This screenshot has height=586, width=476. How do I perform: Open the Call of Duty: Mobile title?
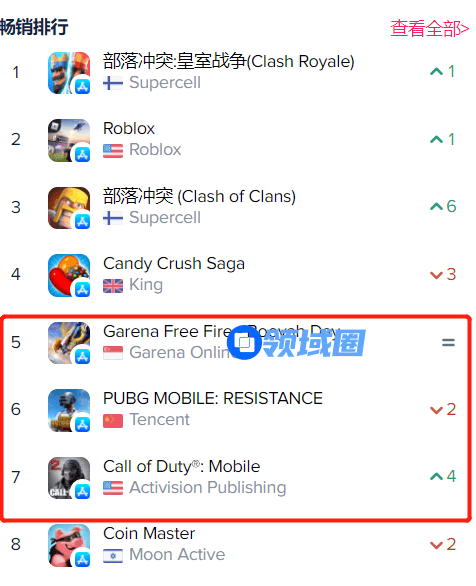pyautogui.click(x=182, y=466)
